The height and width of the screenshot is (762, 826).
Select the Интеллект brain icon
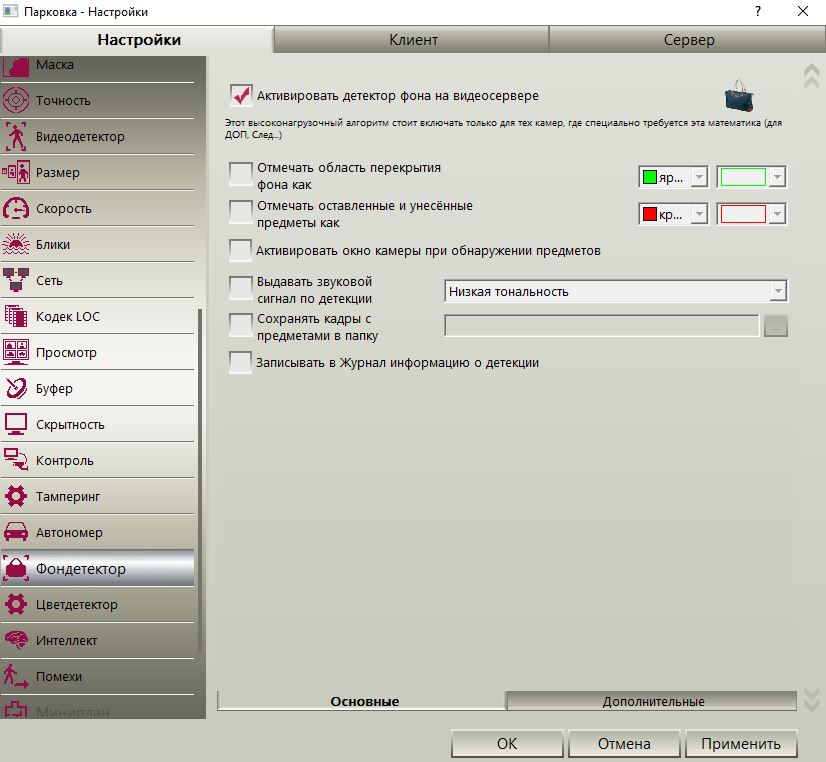click(x=16, y=640)
